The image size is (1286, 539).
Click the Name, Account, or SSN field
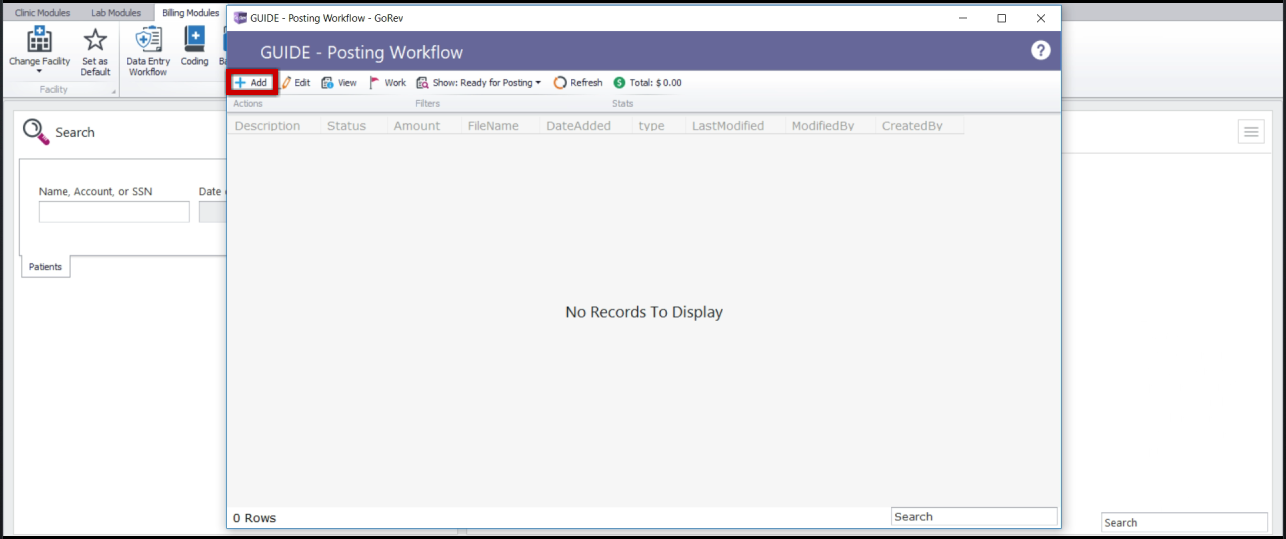pos(114,212)
